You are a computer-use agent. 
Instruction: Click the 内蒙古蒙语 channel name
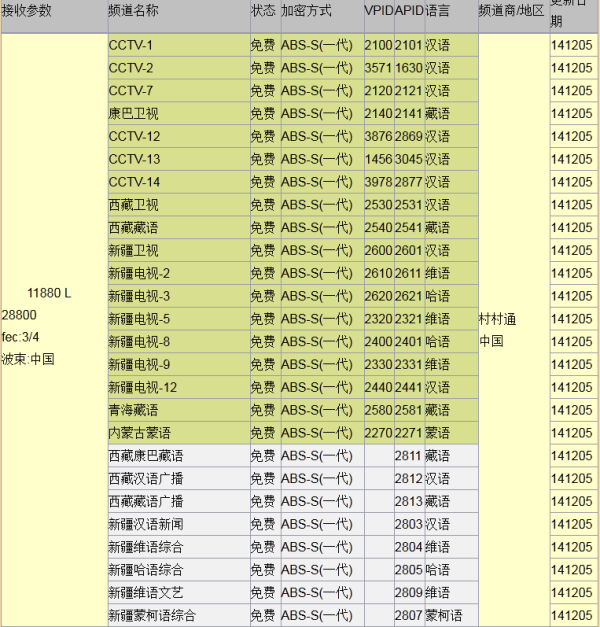(x=140, y=433)
